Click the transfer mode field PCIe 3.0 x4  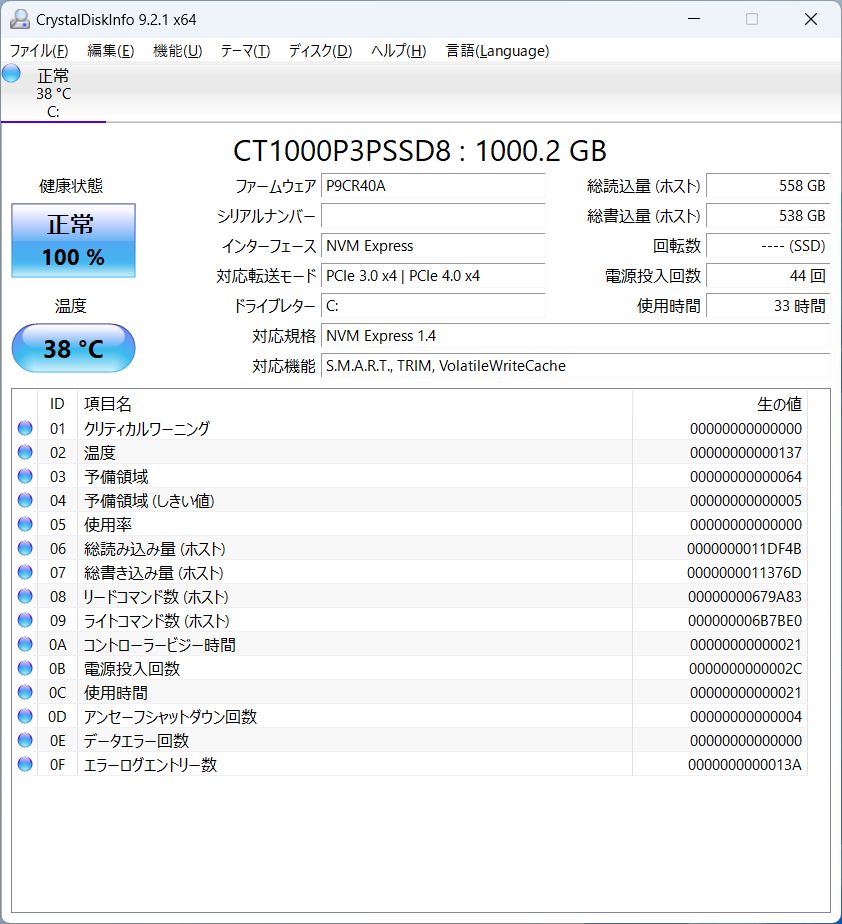click(x=433, y=276)
